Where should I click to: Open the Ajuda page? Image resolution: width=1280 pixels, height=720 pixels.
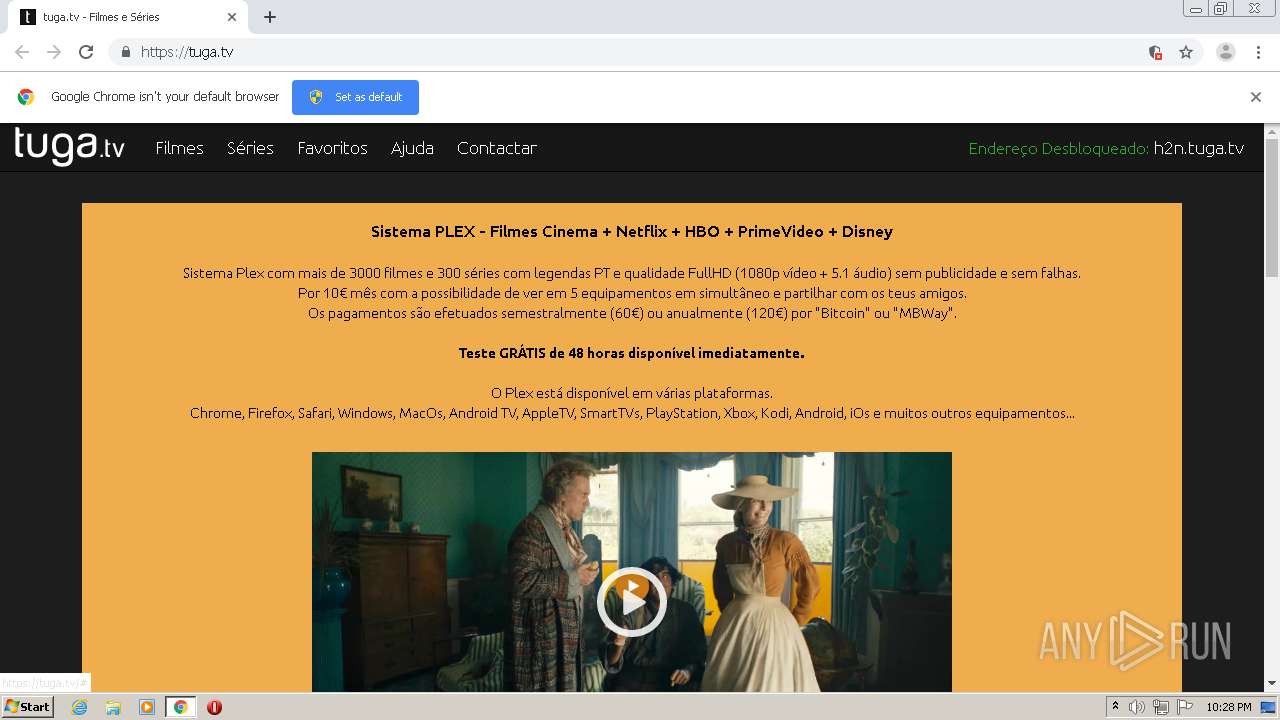[412, 148]
